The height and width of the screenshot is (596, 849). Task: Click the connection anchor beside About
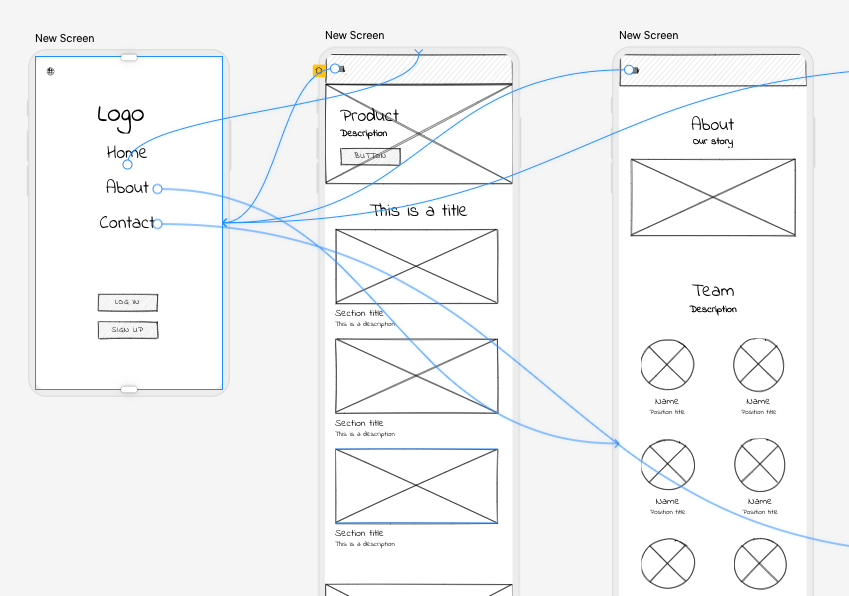pyautogui.click(x=157, y=188)
